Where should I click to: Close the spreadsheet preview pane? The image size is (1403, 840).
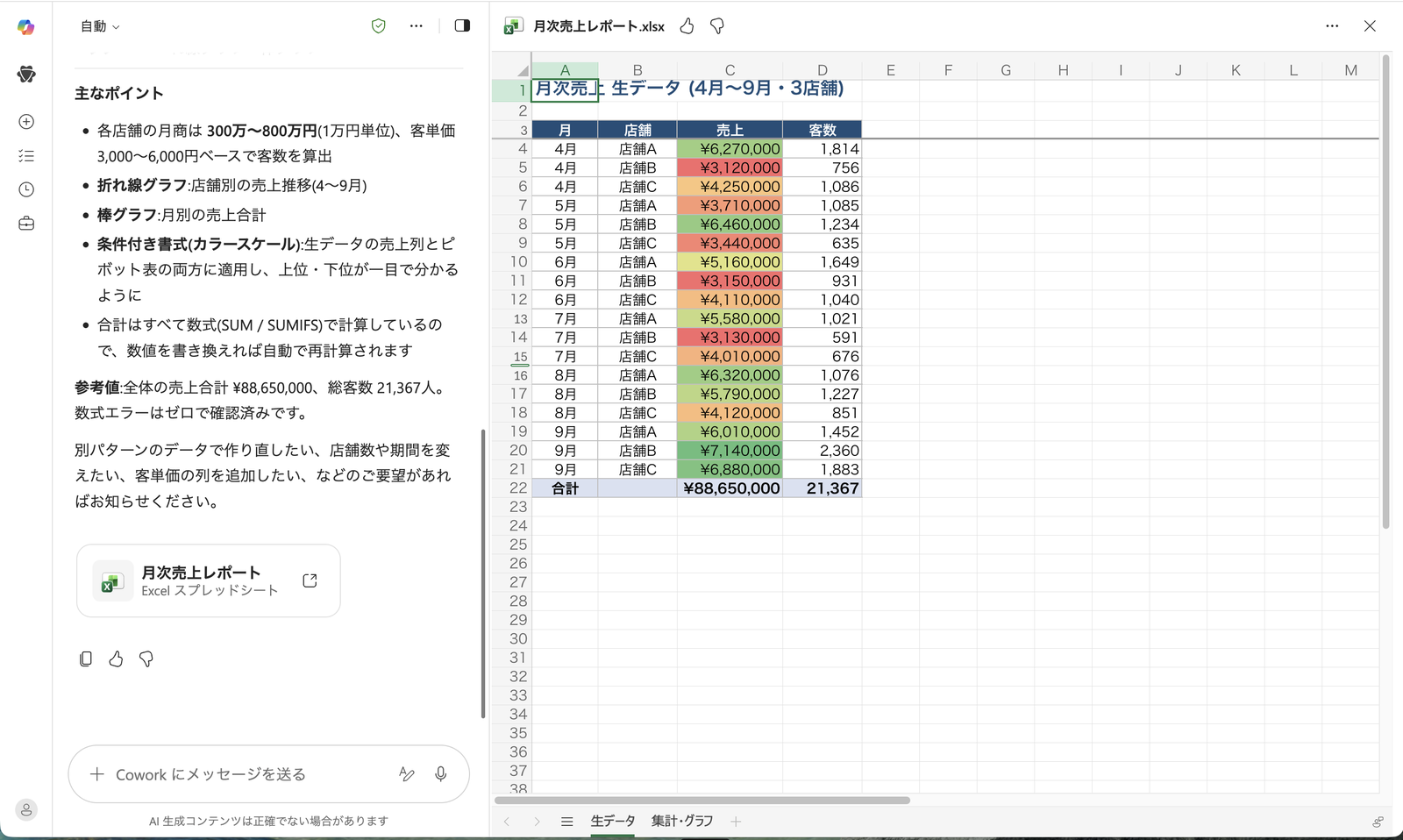pos(1370,26)
